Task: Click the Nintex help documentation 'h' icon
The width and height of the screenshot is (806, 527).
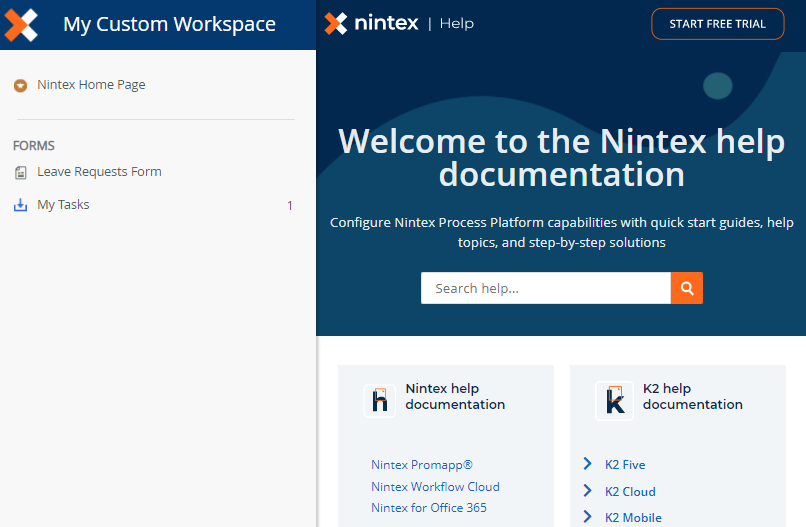Action: tap(380, 400)
